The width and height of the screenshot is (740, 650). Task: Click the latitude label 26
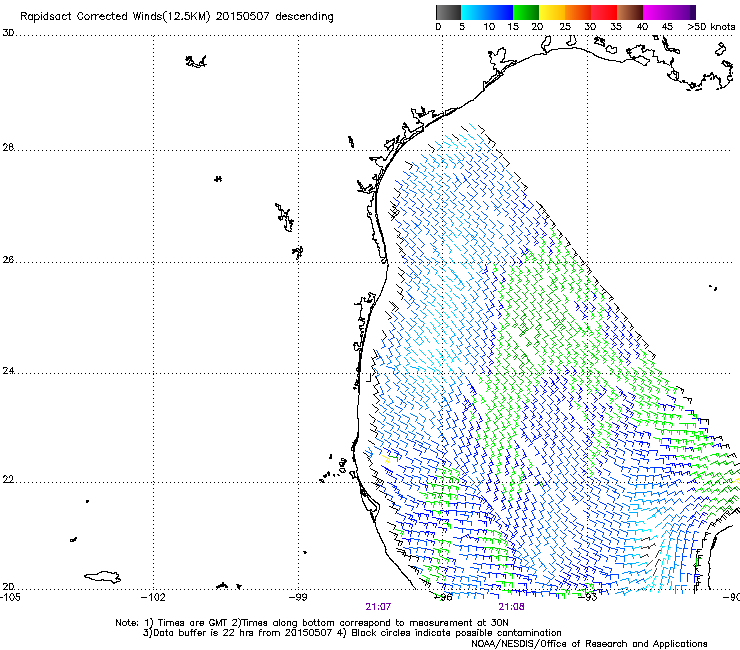pyautogui.click(x=8, y=259)
